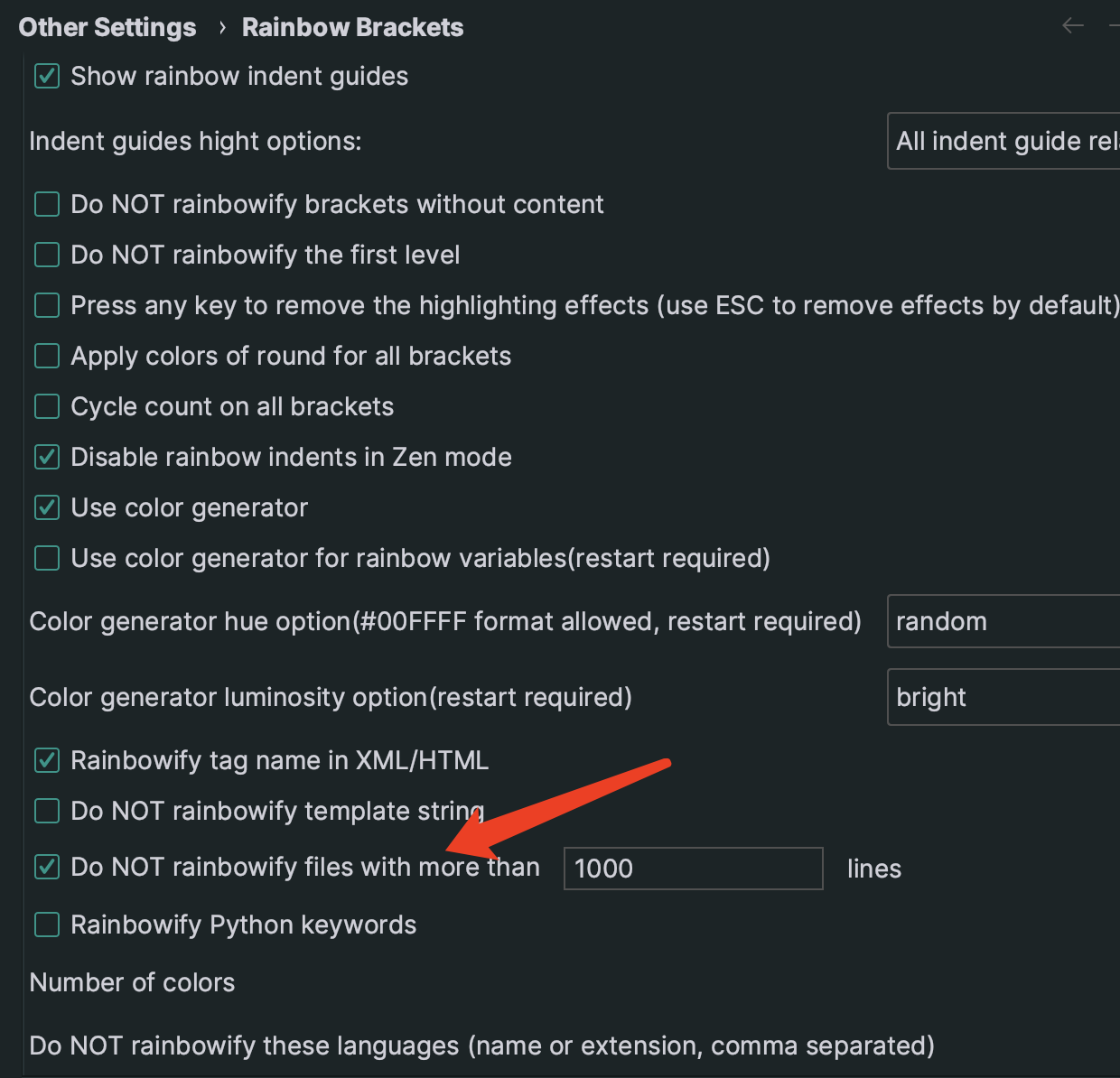Viewport: 1120px width, 1078px height.
Task: Disable Rainbowify tag name in XML/HTML
Action: 46,760
